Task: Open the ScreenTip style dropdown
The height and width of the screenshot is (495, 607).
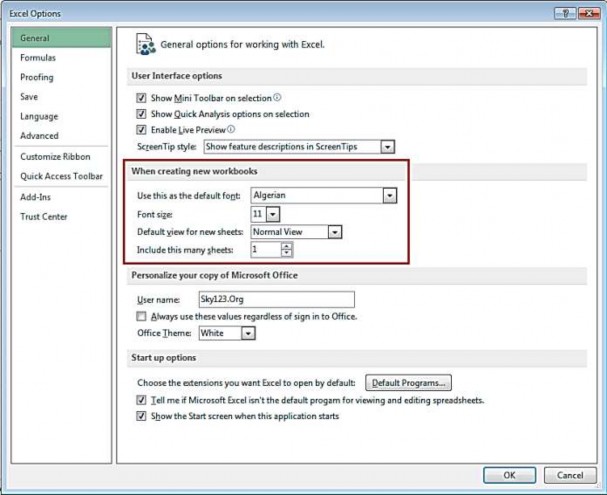Action: (x=387, y=146)
